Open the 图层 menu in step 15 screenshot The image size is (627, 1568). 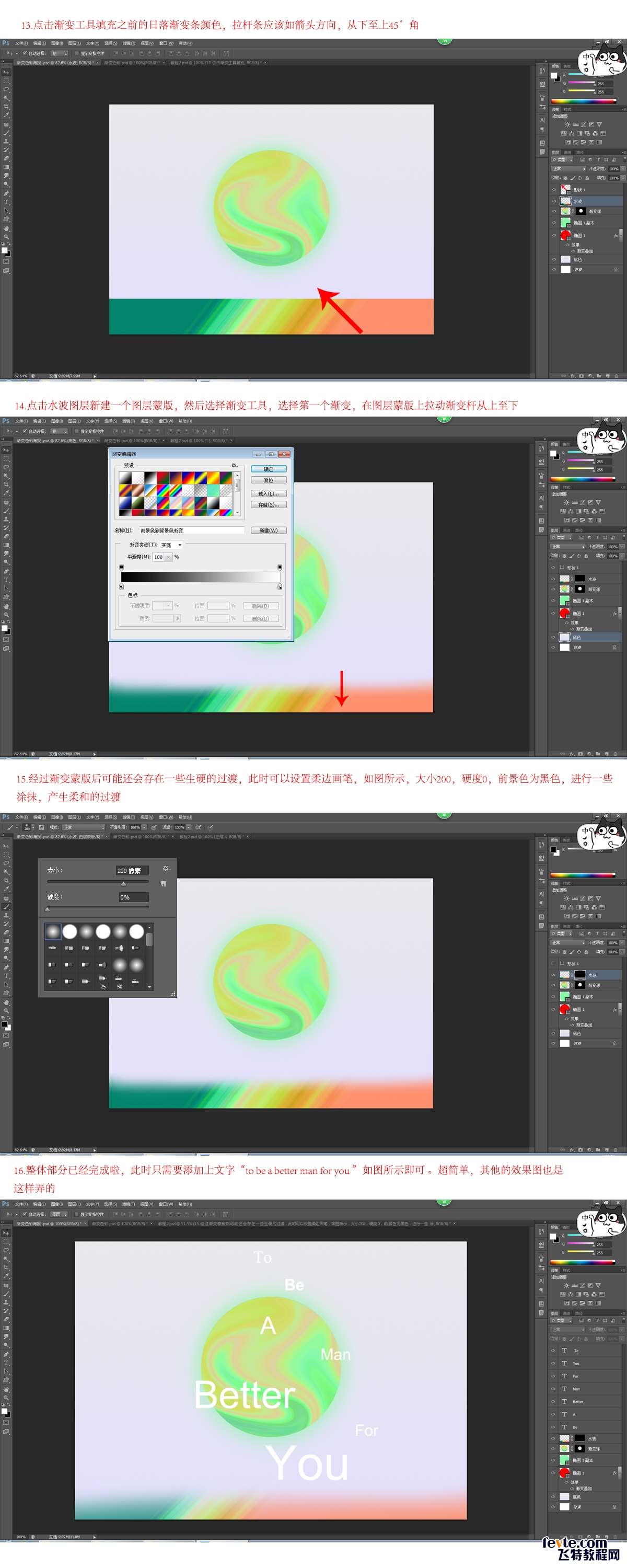[74, 817]
